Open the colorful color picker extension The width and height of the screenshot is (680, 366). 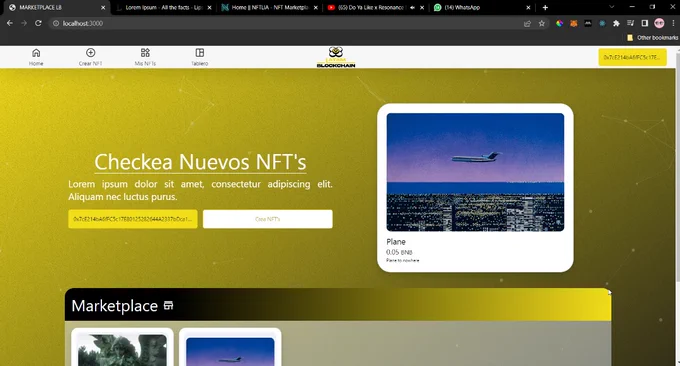click(559, 23)
